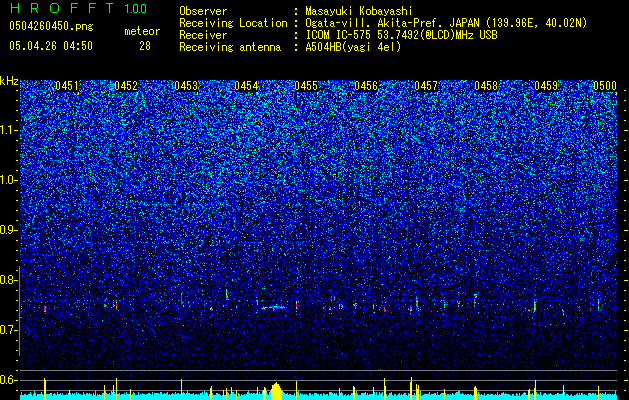Click the 0452 time marker
Screen dimensions: 629x400
coord(126,86)
